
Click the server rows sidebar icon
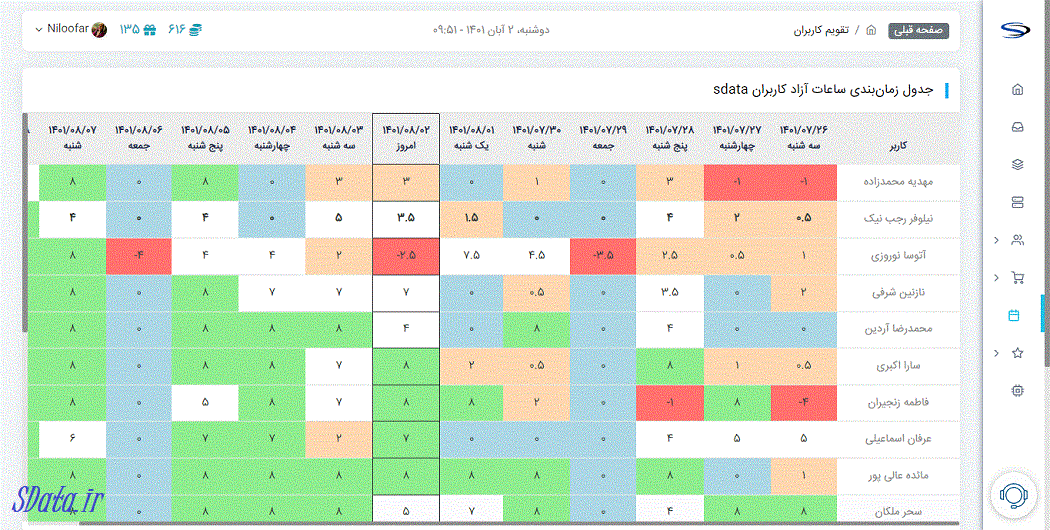[1017, 202]
